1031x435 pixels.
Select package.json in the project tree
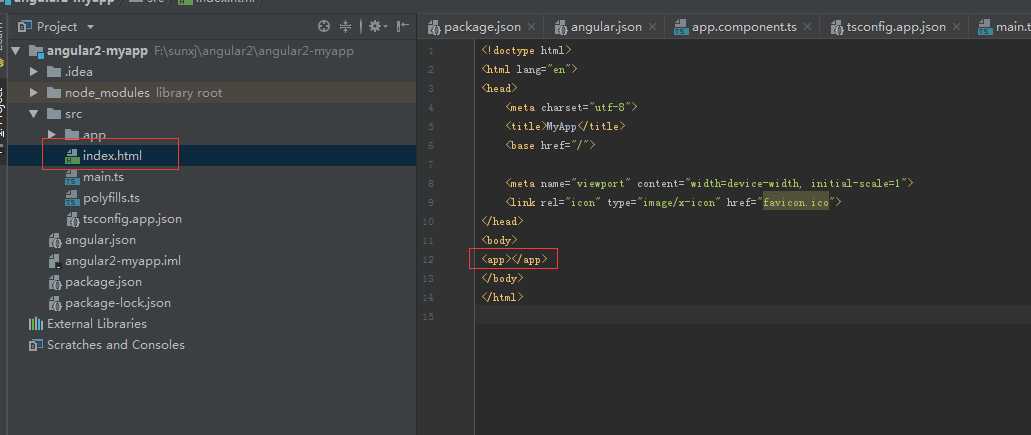(x=103, y=282)
